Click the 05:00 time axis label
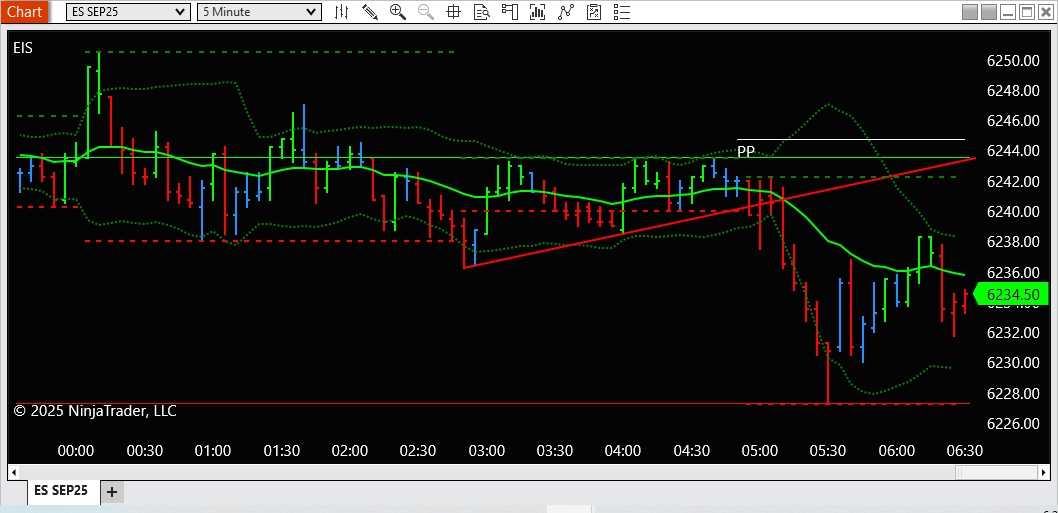This screenshot has height=513, width=1058. point(760,450)
